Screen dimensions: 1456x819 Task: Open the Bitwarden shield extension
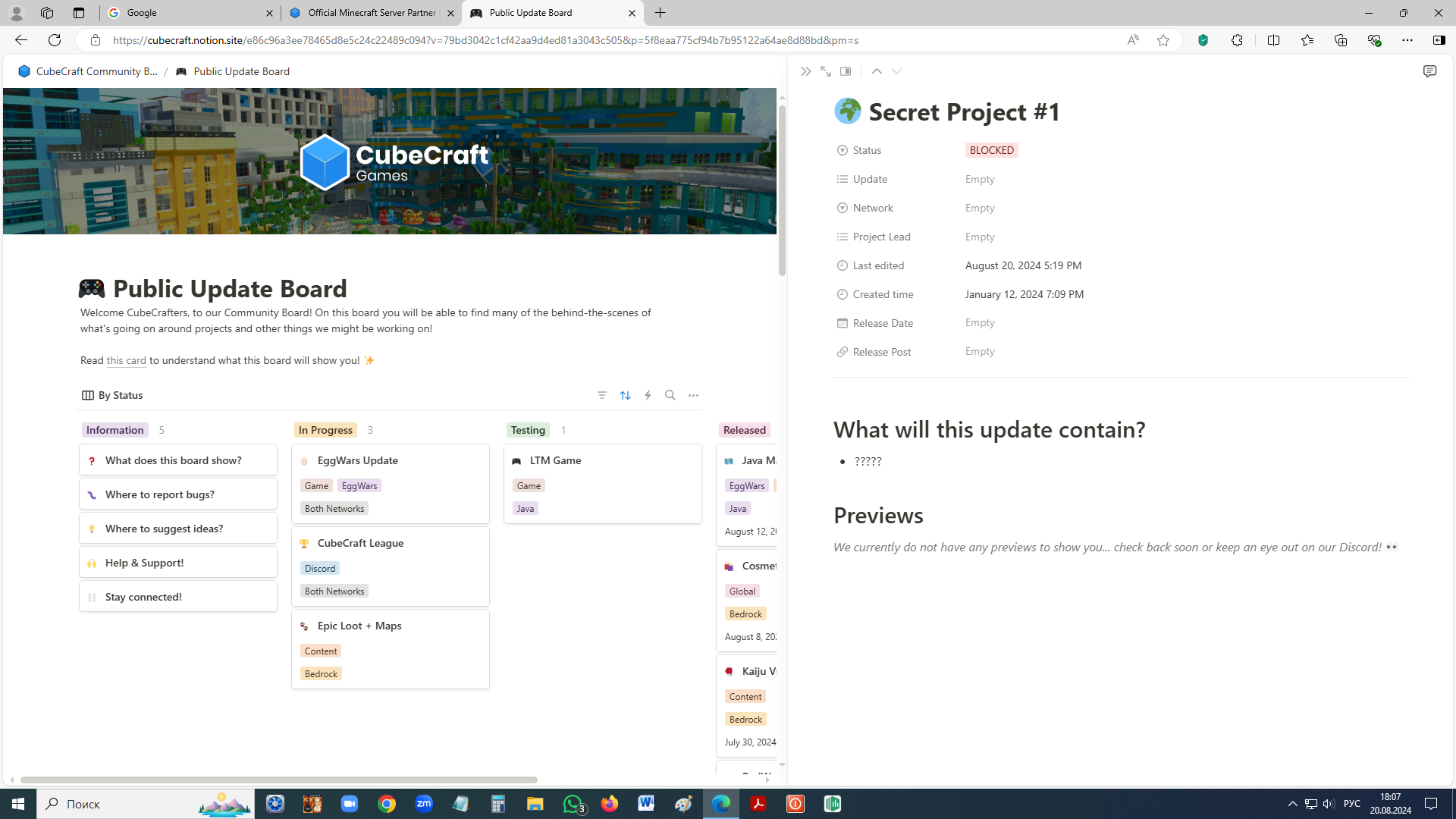[1203, 40]
